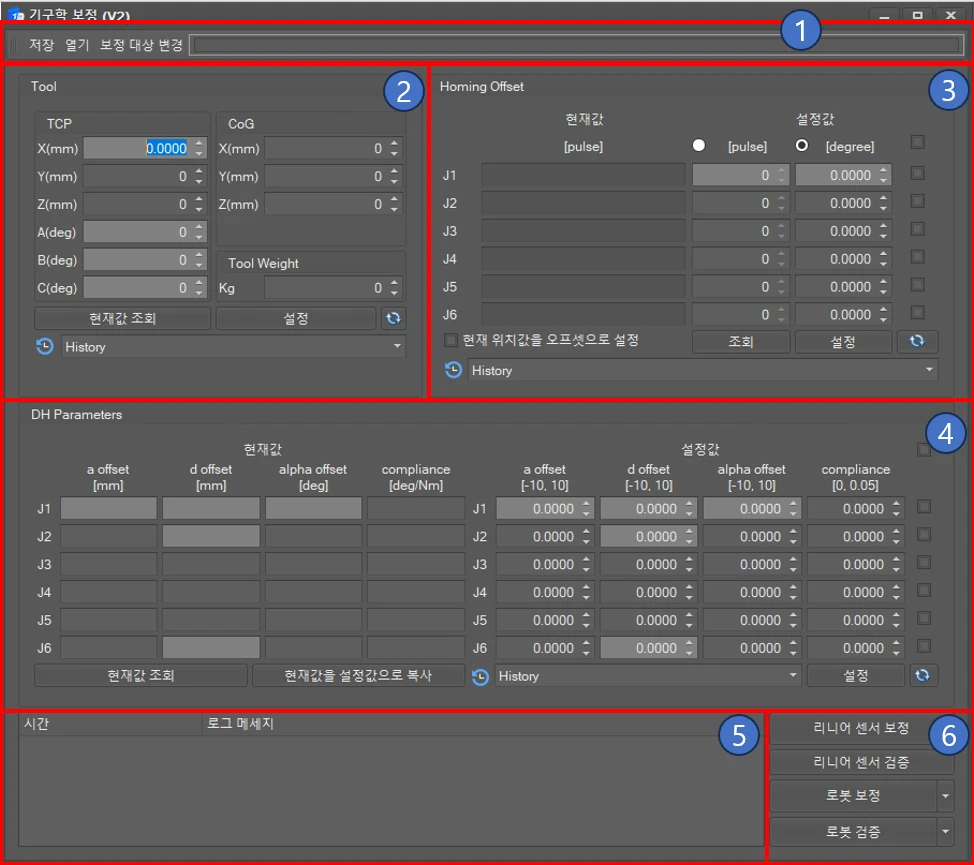Image resolution: width=974 pixels, height=865 pixels.
Task: Click the refresh icon in Homing Offset panel
Action: [917, 342]
